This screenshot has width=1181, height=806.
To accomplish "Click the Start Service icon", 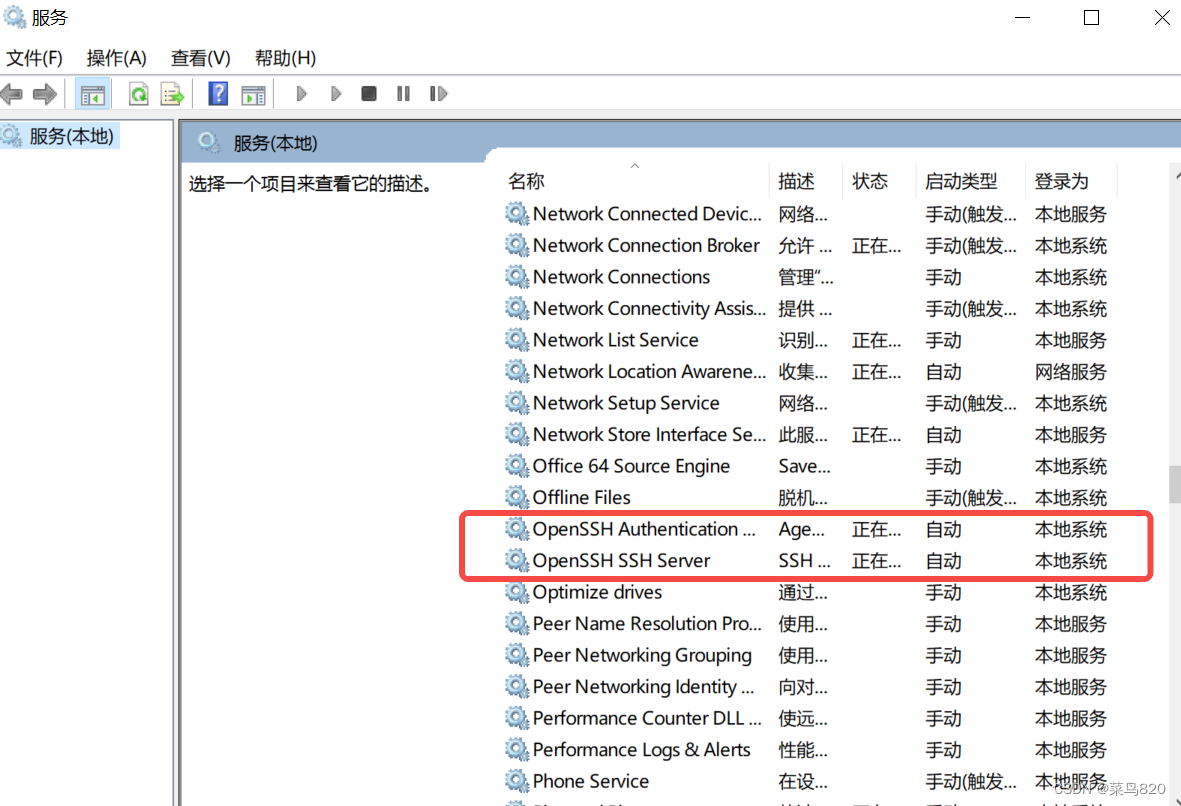I will point(301,93).
